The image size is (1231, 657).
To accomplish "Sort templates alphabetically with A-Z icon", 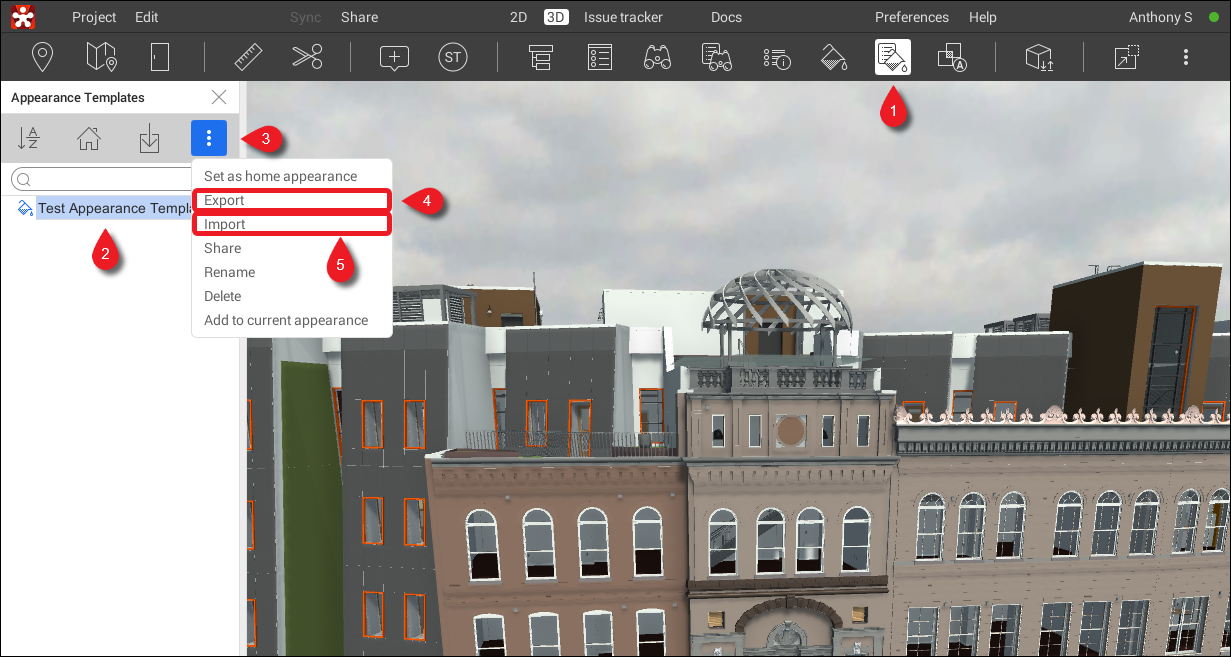I will 29,138.
